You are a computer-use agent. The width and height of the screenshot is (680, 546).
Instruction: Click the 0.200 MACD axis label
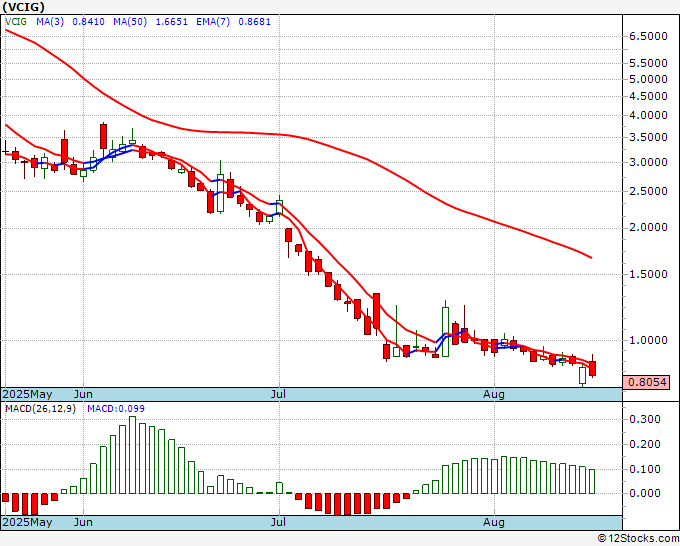coord(645,445)
